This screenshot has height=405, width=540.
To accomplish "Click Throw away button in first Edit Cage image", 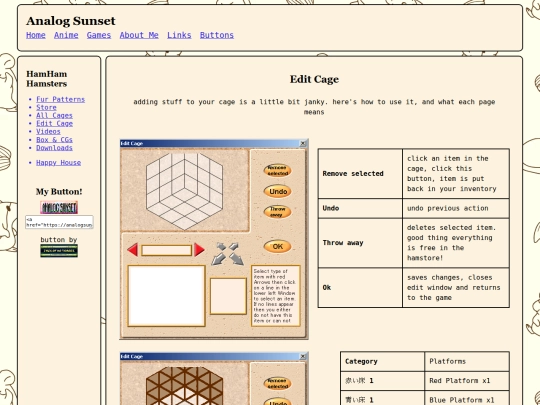I will pyautogui.click(x=278, y=212).
